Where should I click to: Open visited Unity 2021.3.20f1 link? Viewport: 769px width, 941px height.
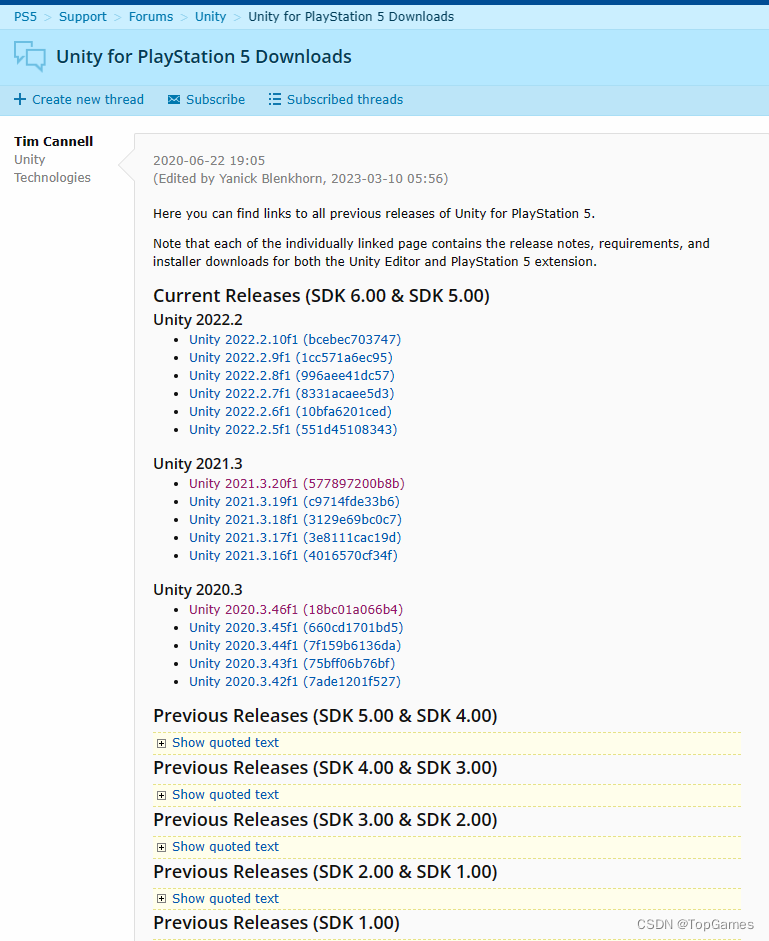click(297, 484)
